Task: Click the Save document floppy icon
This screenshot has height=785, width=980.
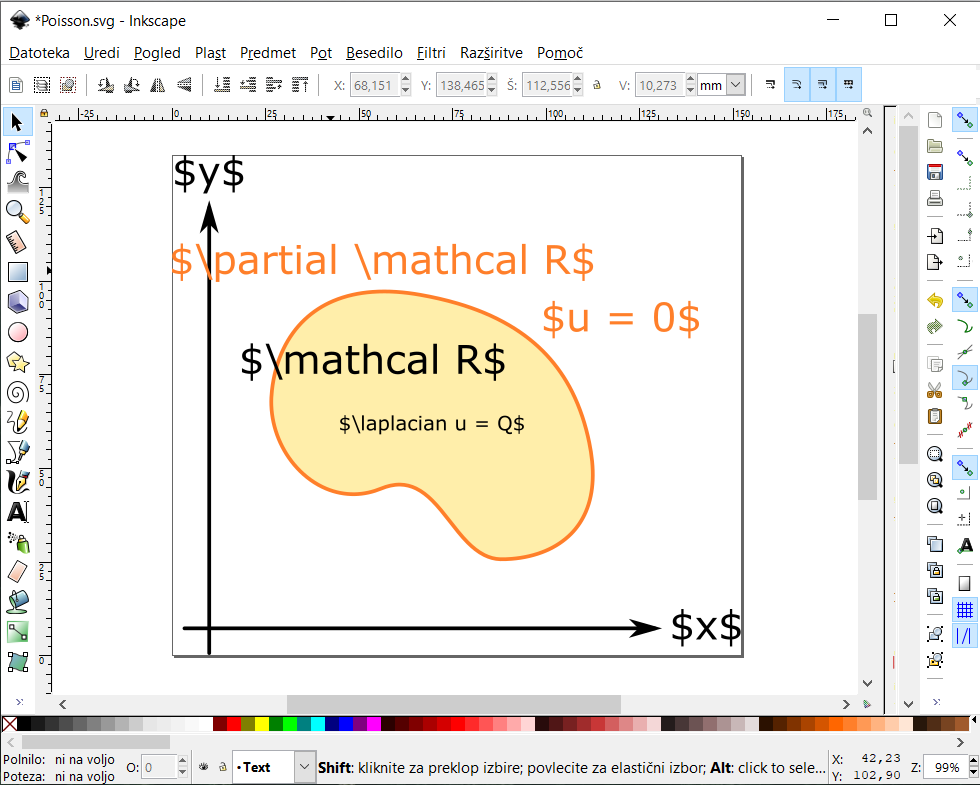Action: pyautogui.click(x=935, y=171)
